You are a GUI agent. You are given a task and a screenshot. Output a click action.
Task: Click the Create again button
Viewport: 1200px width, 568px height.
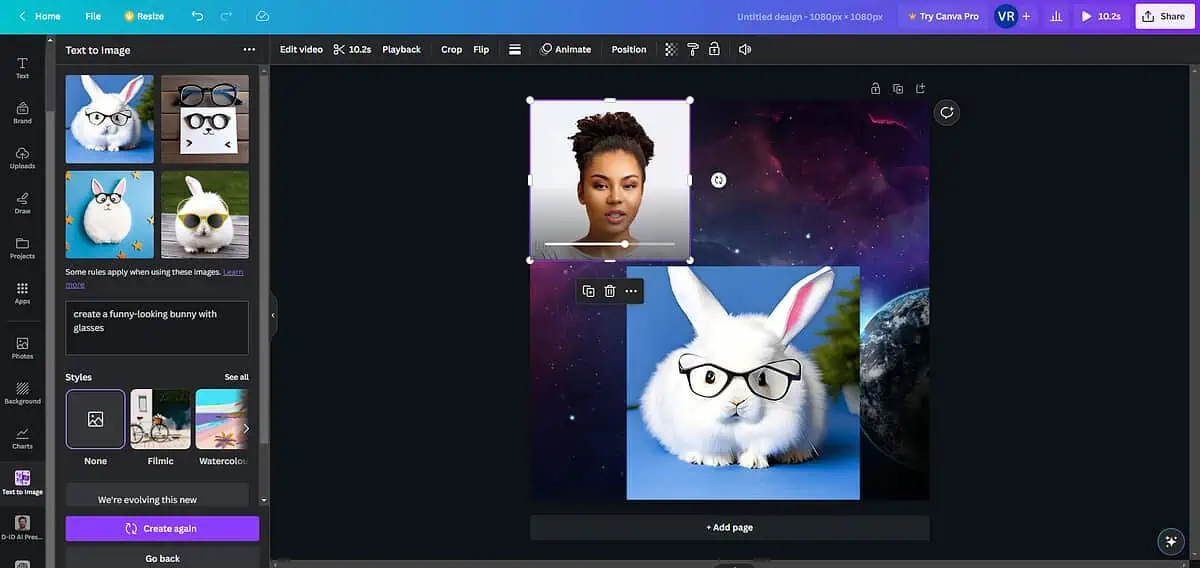[162, 528]
